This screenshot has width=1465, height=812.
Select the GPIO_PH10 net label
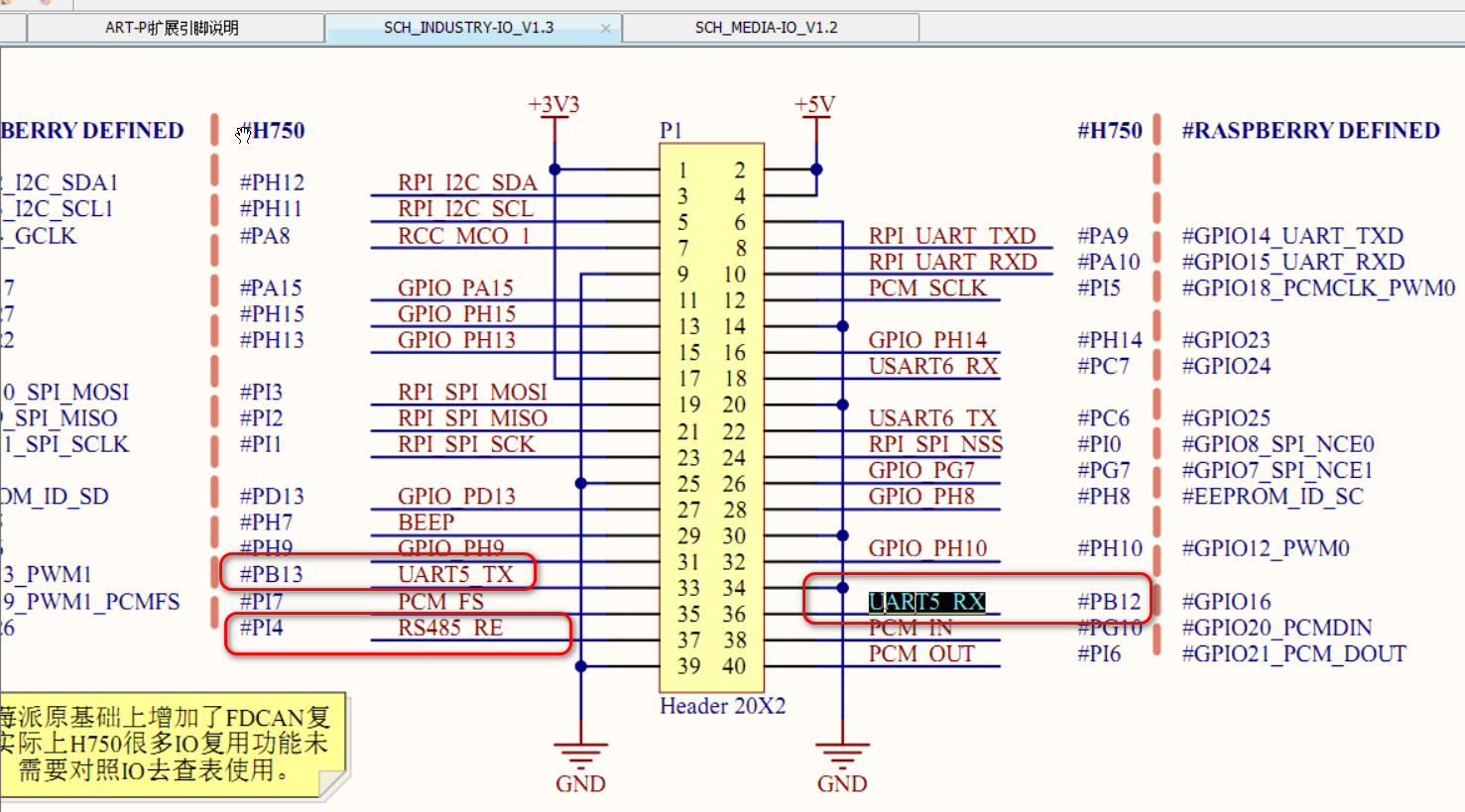click(x=928, y=549)
